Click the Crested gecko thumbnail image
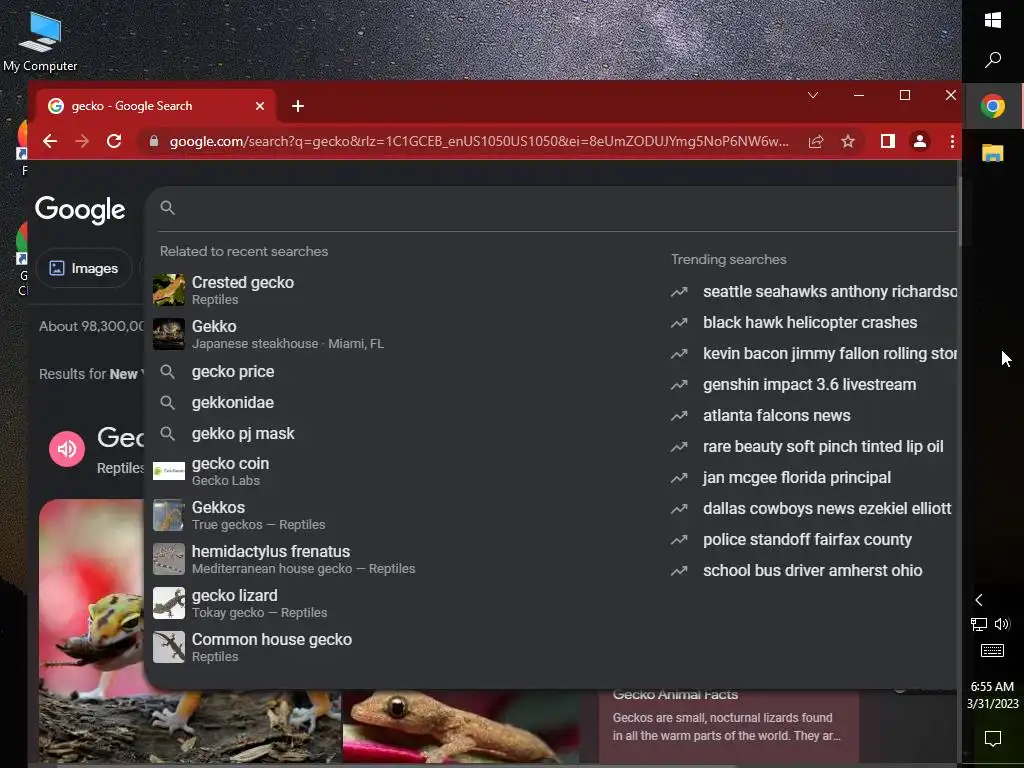Image resolution: width=1024 pixels, height=768 pixels. click(168, 290)
